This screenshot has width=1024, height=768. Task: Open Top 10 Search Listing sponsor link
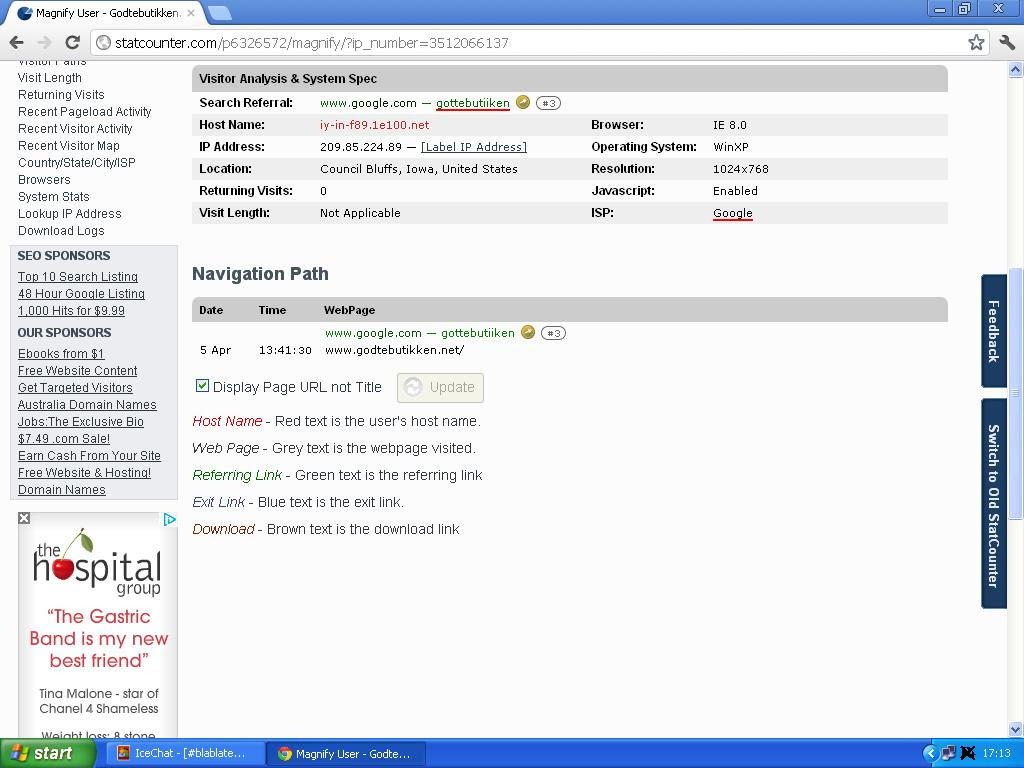point(78,277)
